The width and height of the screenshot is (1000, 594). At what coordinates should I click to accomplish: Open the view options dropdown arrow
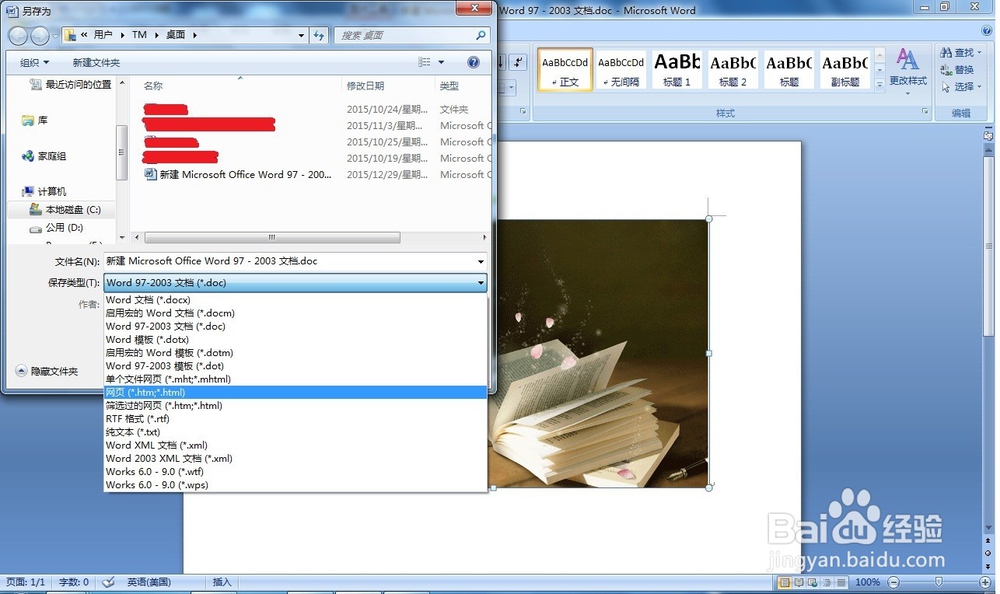(x=441, y=62)
